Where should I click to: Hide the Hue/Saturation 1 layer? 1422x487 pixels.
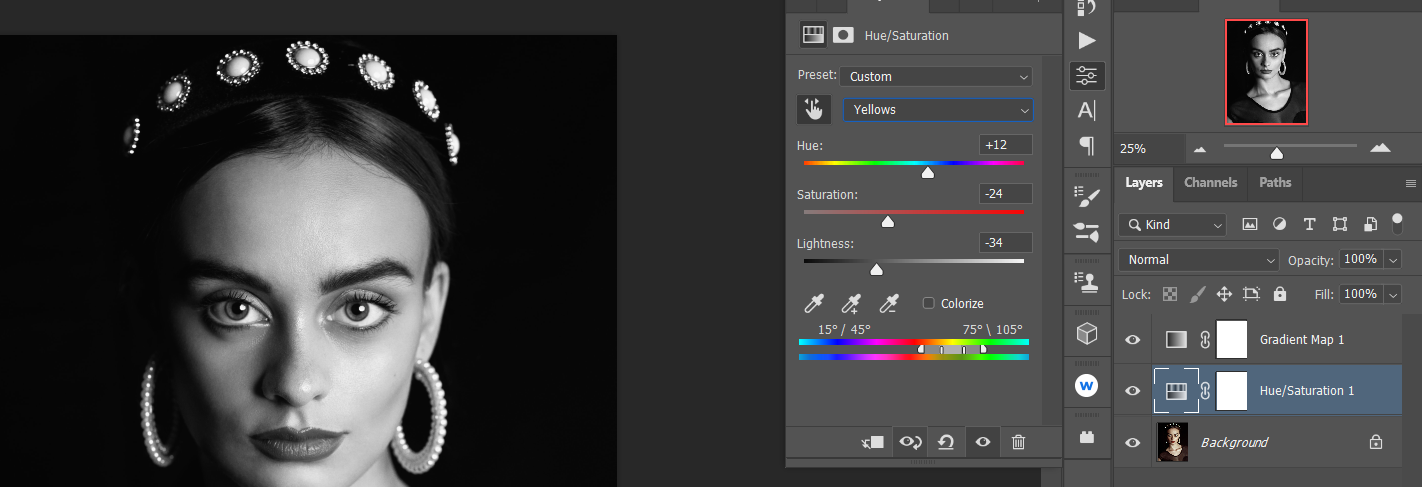click(x=1132, y=391)
